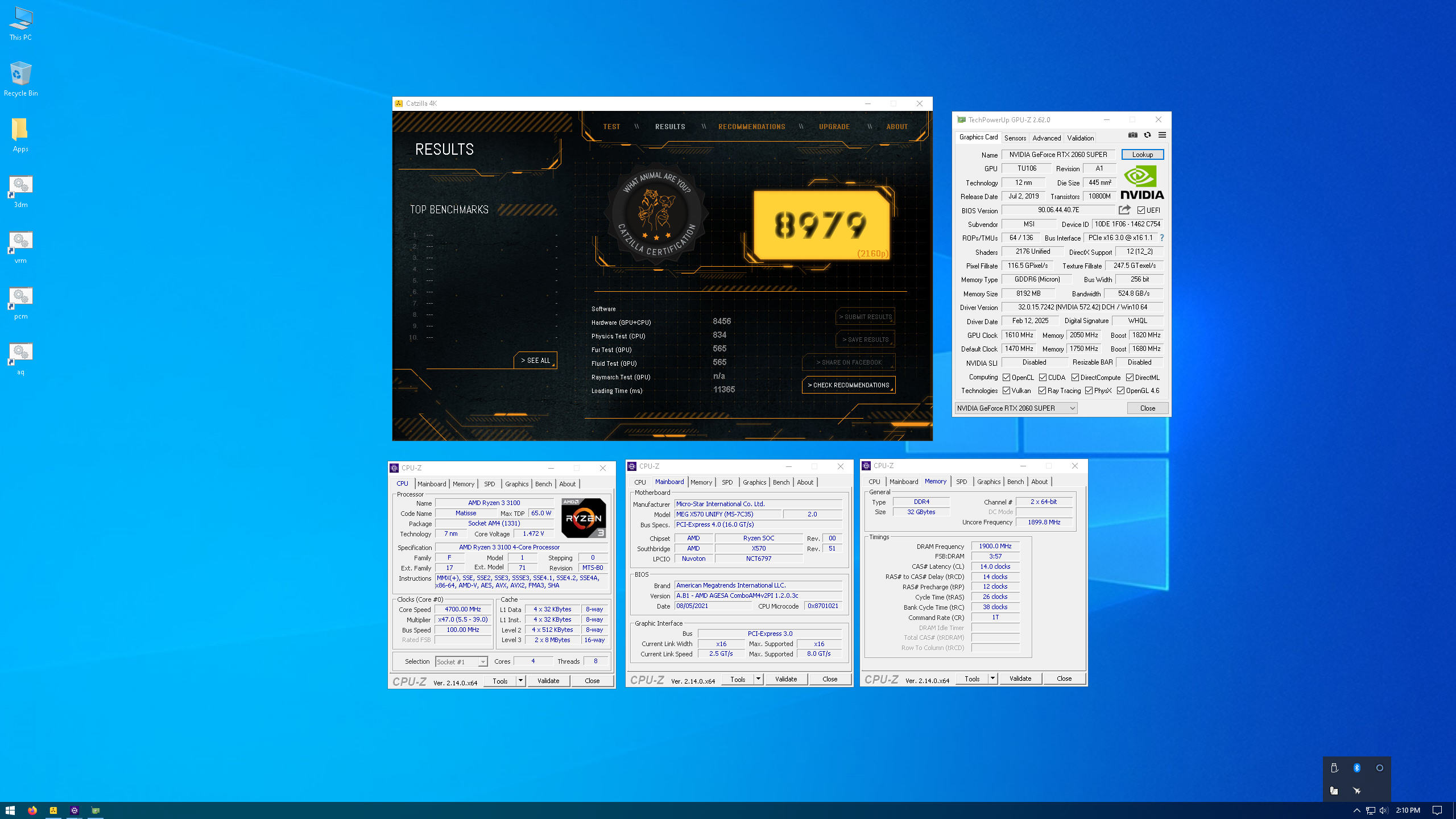
Task: Click the taskbar clock showing 2:10 PM
Action: 1408,810
